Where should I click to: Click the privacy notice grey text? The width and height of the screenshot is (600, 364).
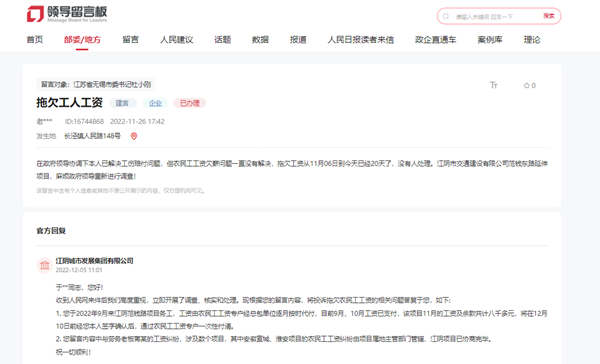pyautogui.click(x=121, y=191)
